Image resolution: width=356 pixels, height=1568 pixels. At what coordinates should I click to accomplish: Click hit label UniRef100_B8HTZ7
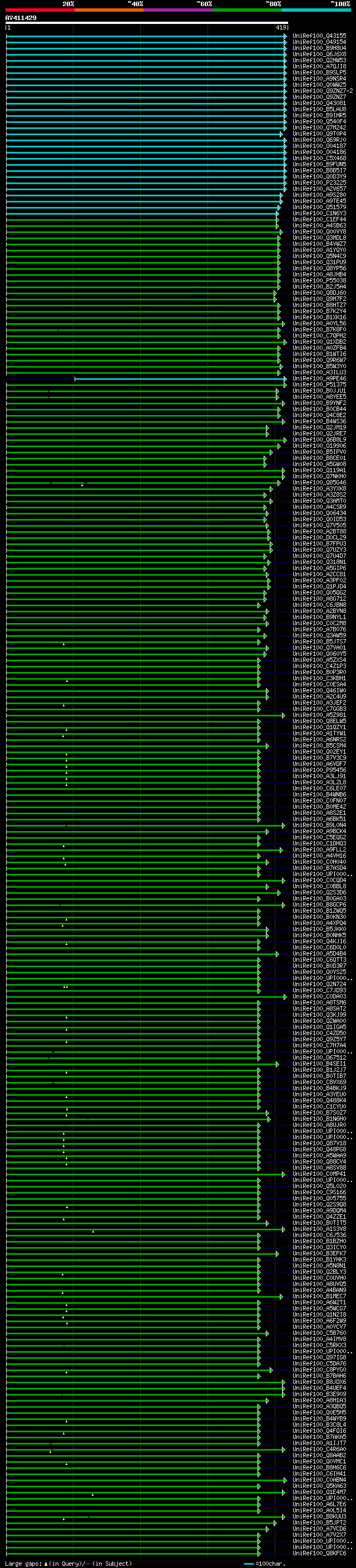pyautogui.click(x=319, y=305)
